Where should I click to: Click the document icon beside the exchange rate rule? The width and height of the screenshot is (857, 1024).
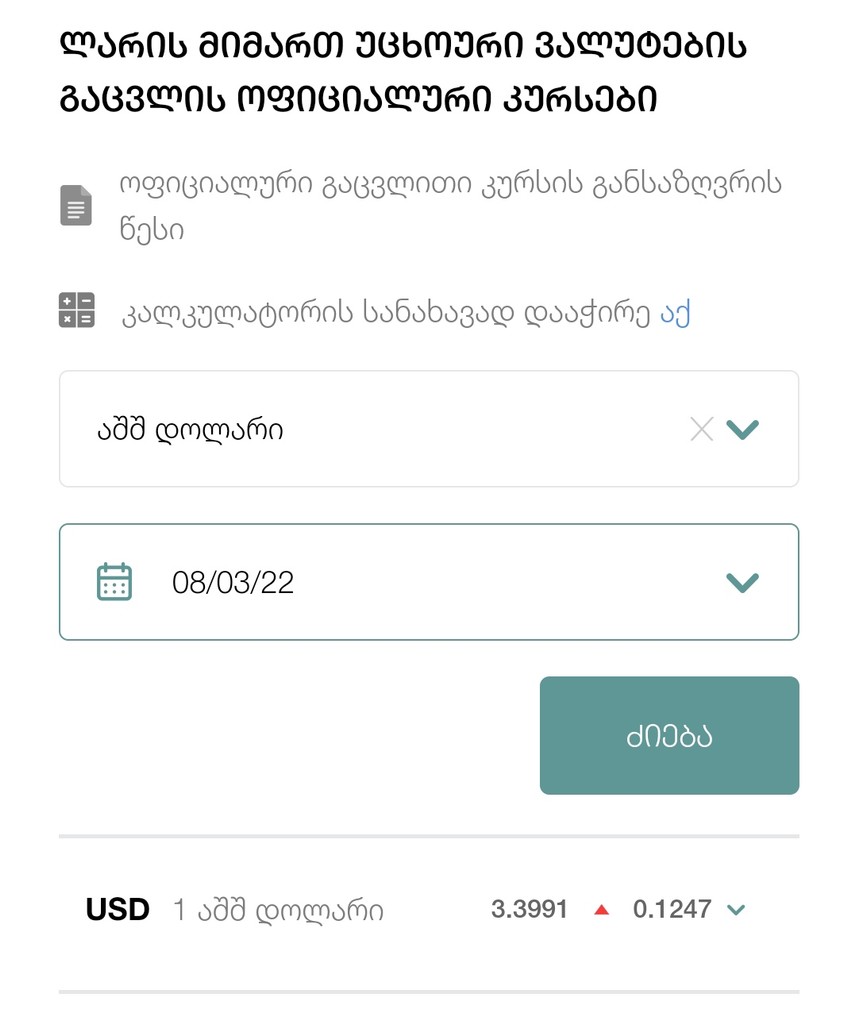(x=76, y=206)
